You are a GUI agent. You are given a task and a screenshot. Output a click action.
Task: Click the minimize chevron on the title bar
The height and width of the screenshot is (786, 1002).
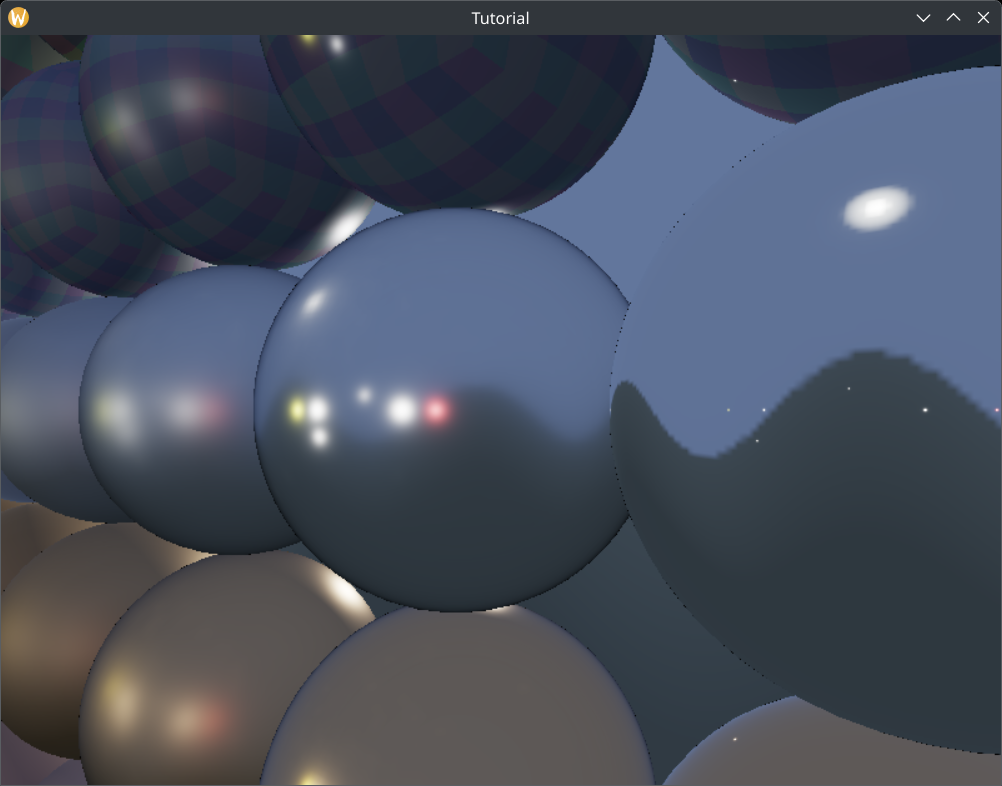point(923,17)
